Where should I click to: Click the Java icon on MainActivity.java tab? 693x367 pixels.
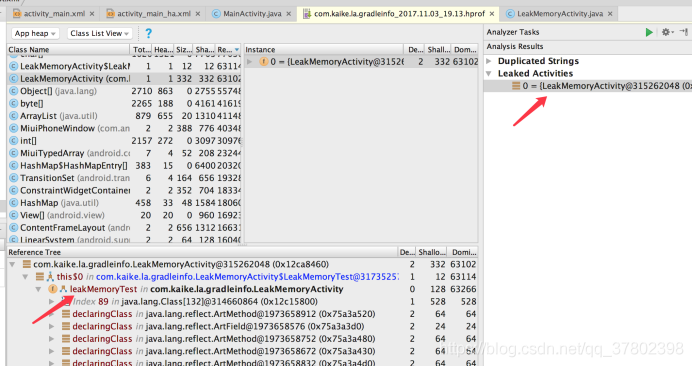pos(216,14)
